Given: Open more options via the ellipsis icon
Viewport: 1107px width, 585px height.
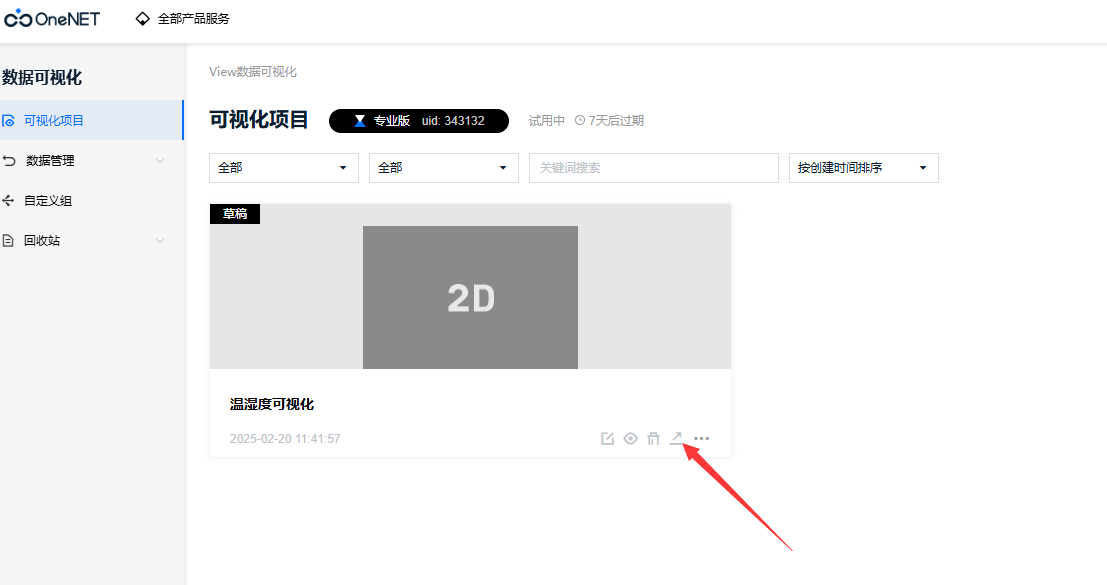Looking at the screenshot, I should (701, 438).
